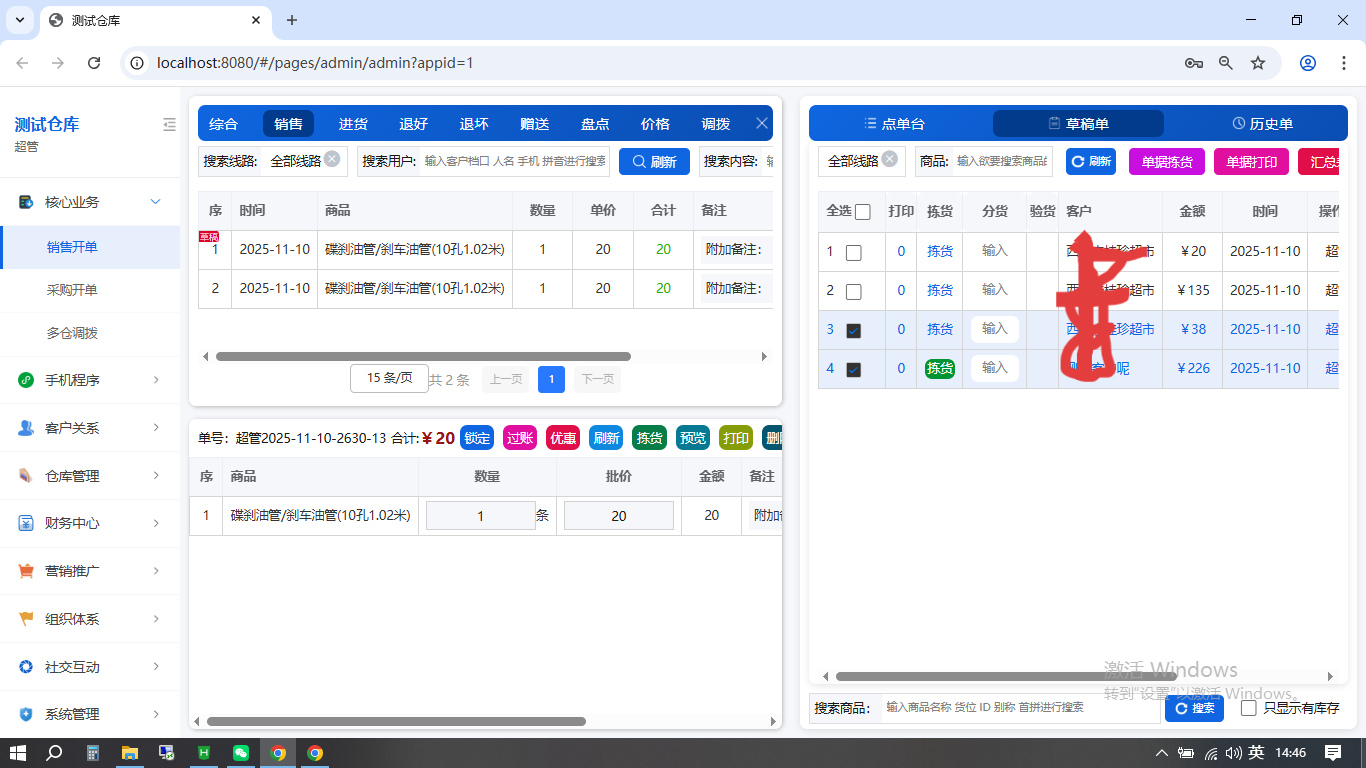Click the sidebar collapse icon beside 测试仓库
The width and height of the screenshot is (1366, 768).
click(x=169, y=125)
